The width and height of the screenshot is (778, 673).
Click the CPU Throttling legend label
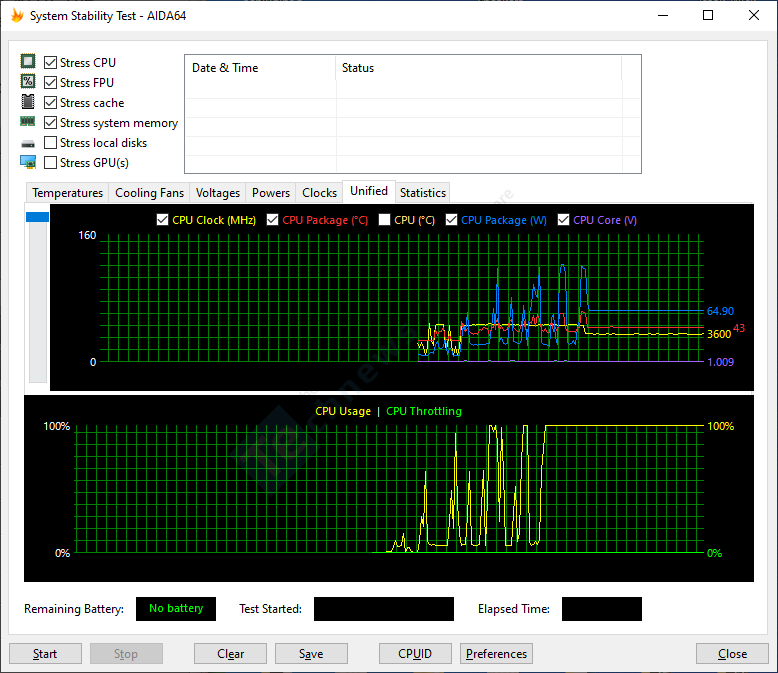coord(424,411)
